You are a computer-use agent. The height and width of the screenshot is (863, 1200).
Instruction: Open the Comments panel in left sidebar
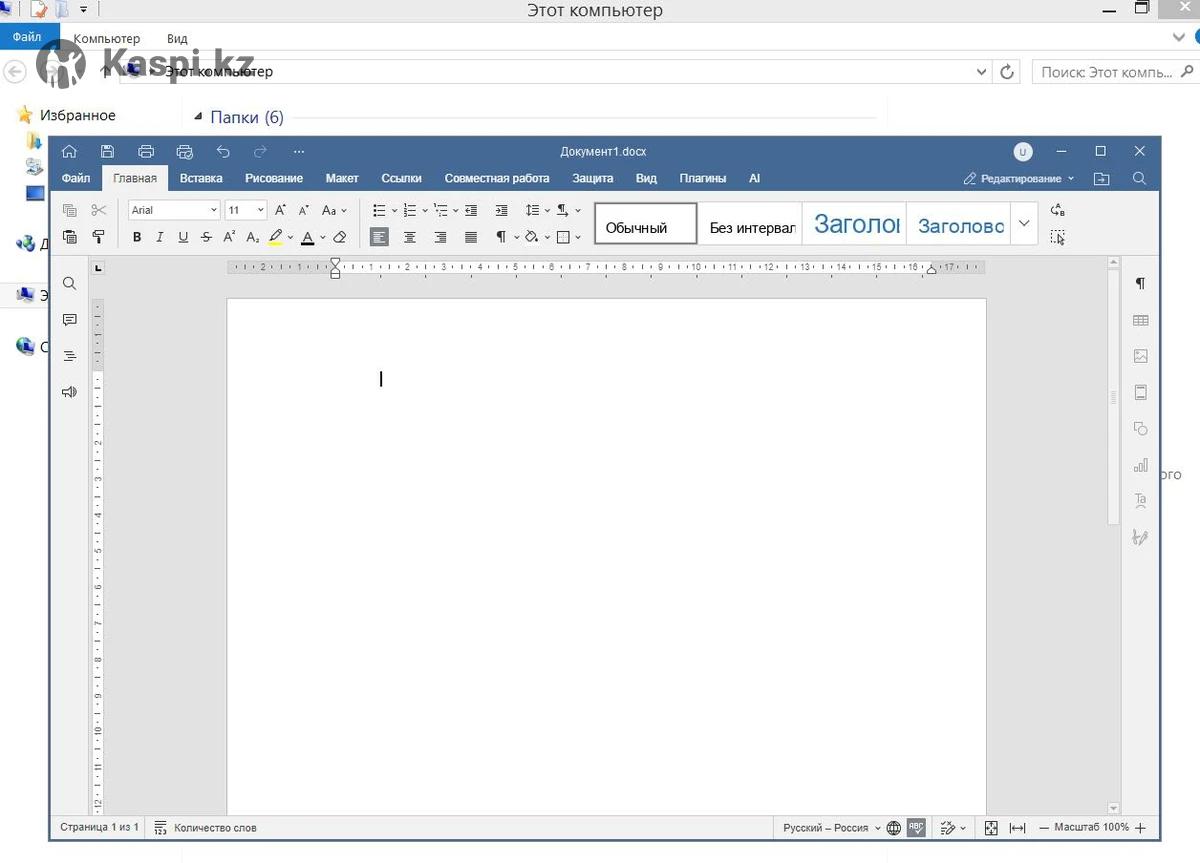tap(69, 320)
